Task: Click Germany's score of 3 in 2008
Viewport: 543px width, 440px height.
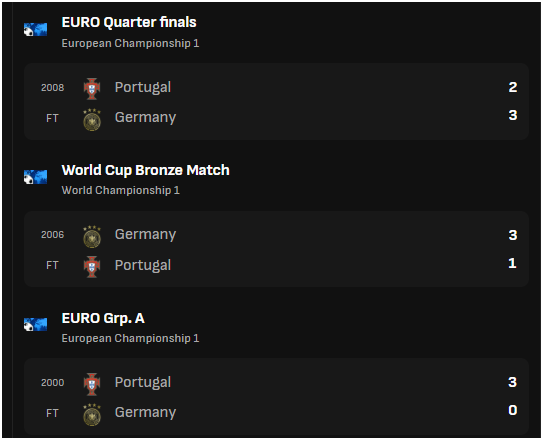Action: (513, 115)
